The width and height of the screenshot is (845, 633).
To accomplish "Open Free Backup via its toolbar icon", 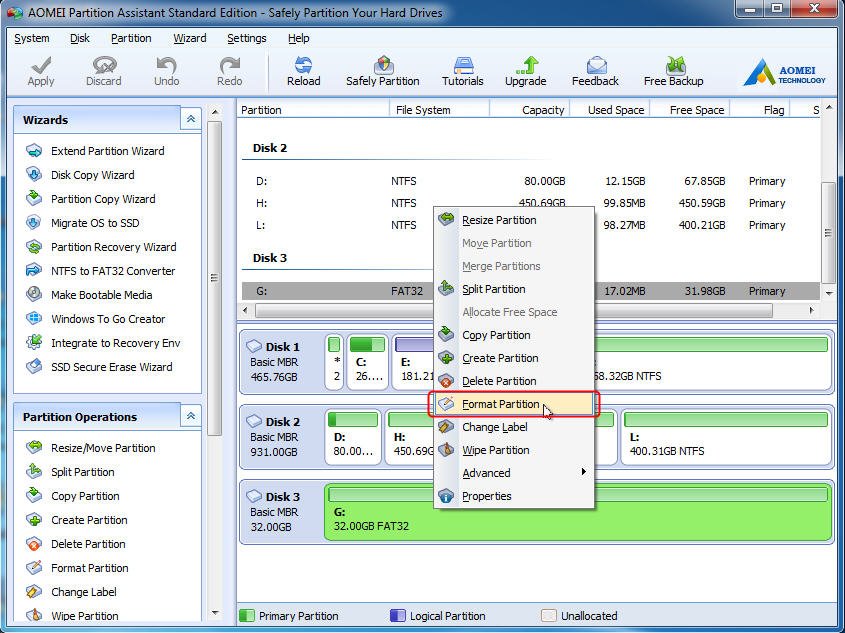I will tap(673, 67).
